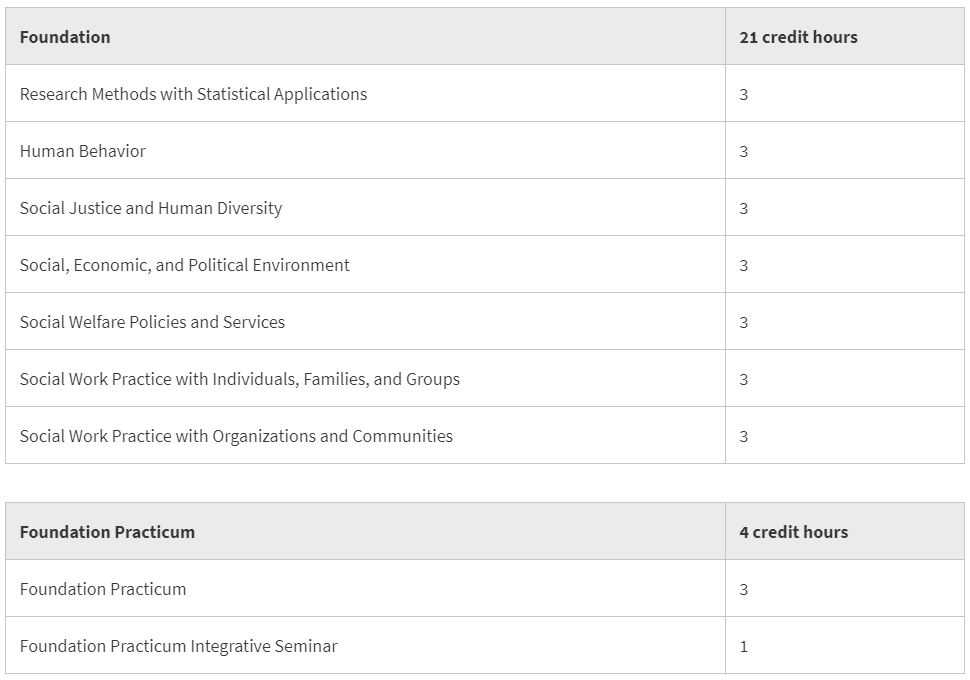Viewport: 970px width, 680px height.
Task: Select "Social Justice and Human Diversity" course
Action: 151,208
